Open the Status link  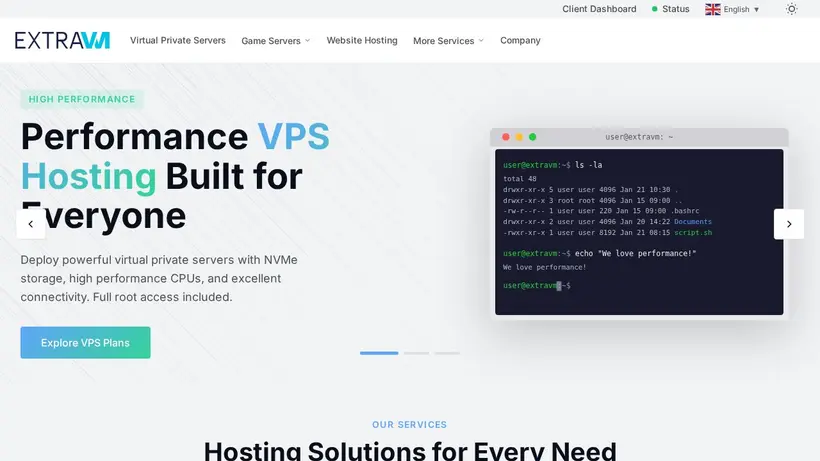click(x=675, y=9)
